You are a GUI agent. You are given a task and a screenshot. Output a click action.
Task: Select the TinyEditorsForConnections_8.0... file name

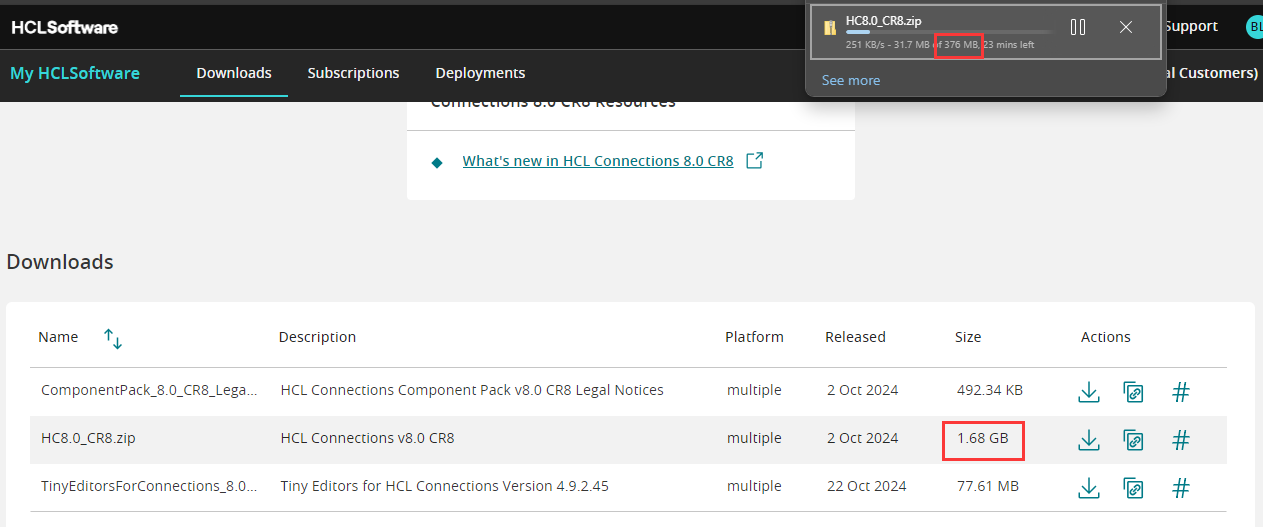tap(149, 486)
